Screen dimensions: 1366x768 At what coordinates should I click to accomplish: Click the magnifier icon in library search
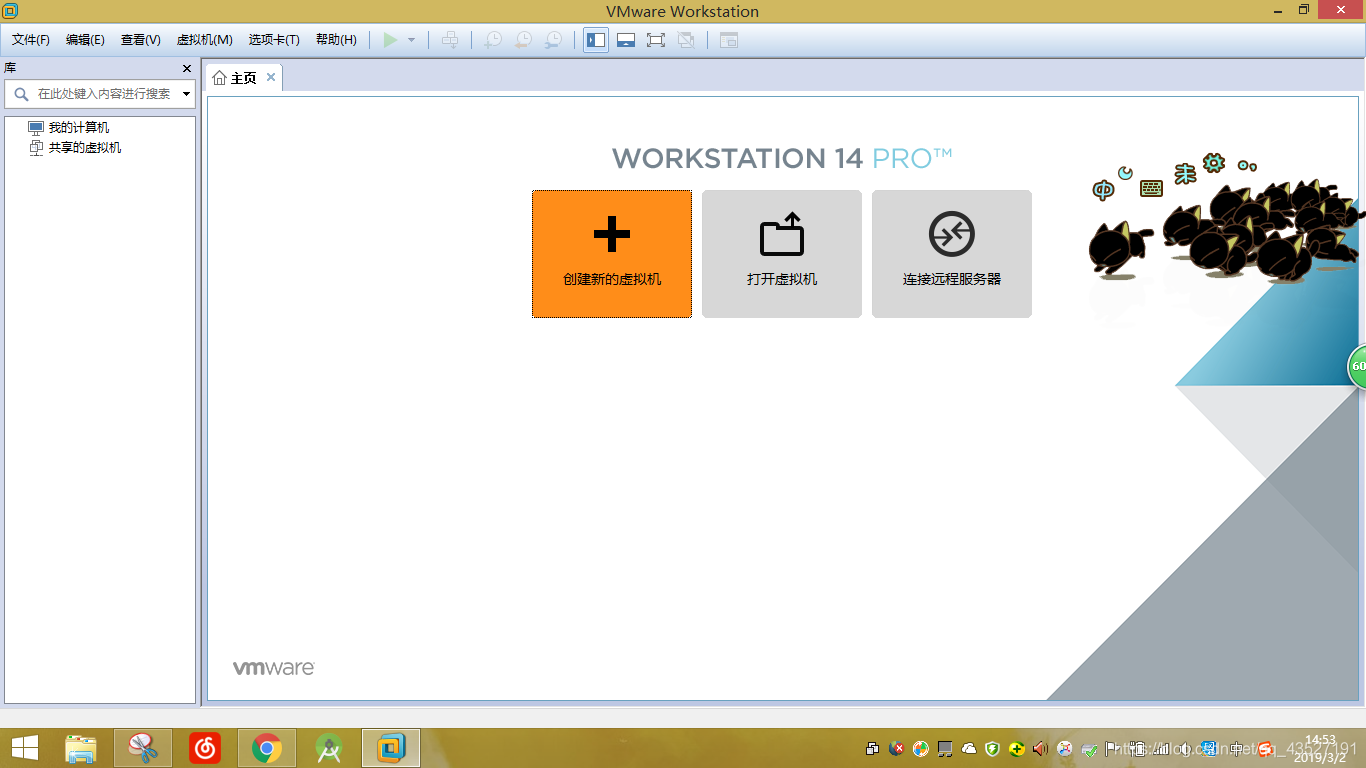point(21,94)
